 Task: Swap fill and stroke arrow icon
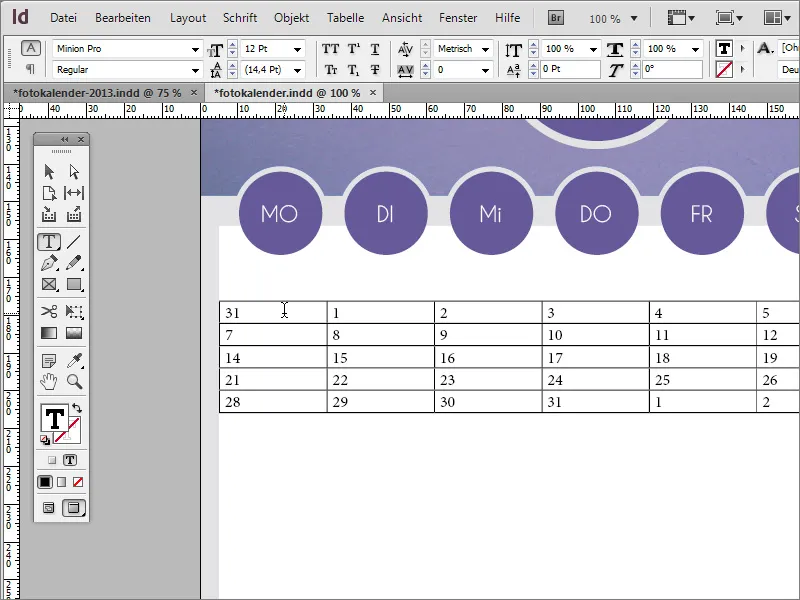pyautogui.click(x=77, y=408)
